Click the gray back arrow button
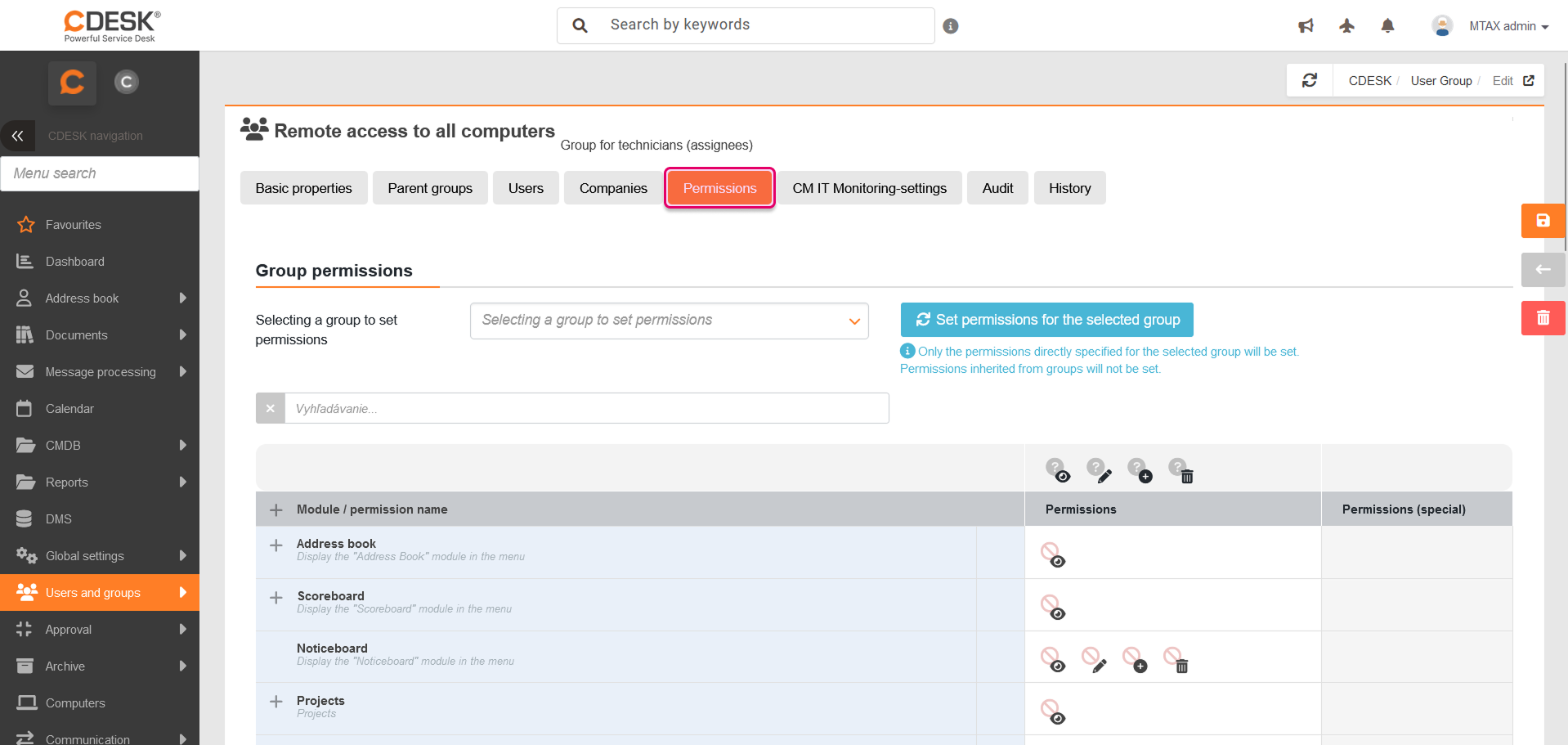The image size is (1568, 745). click(x=1542, y=270)
